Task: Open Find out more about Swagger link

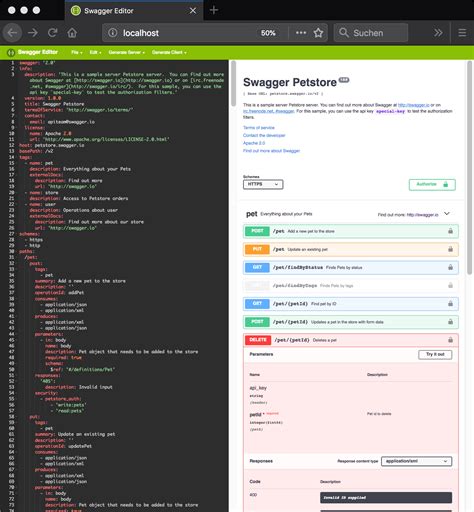Action: 271,151
